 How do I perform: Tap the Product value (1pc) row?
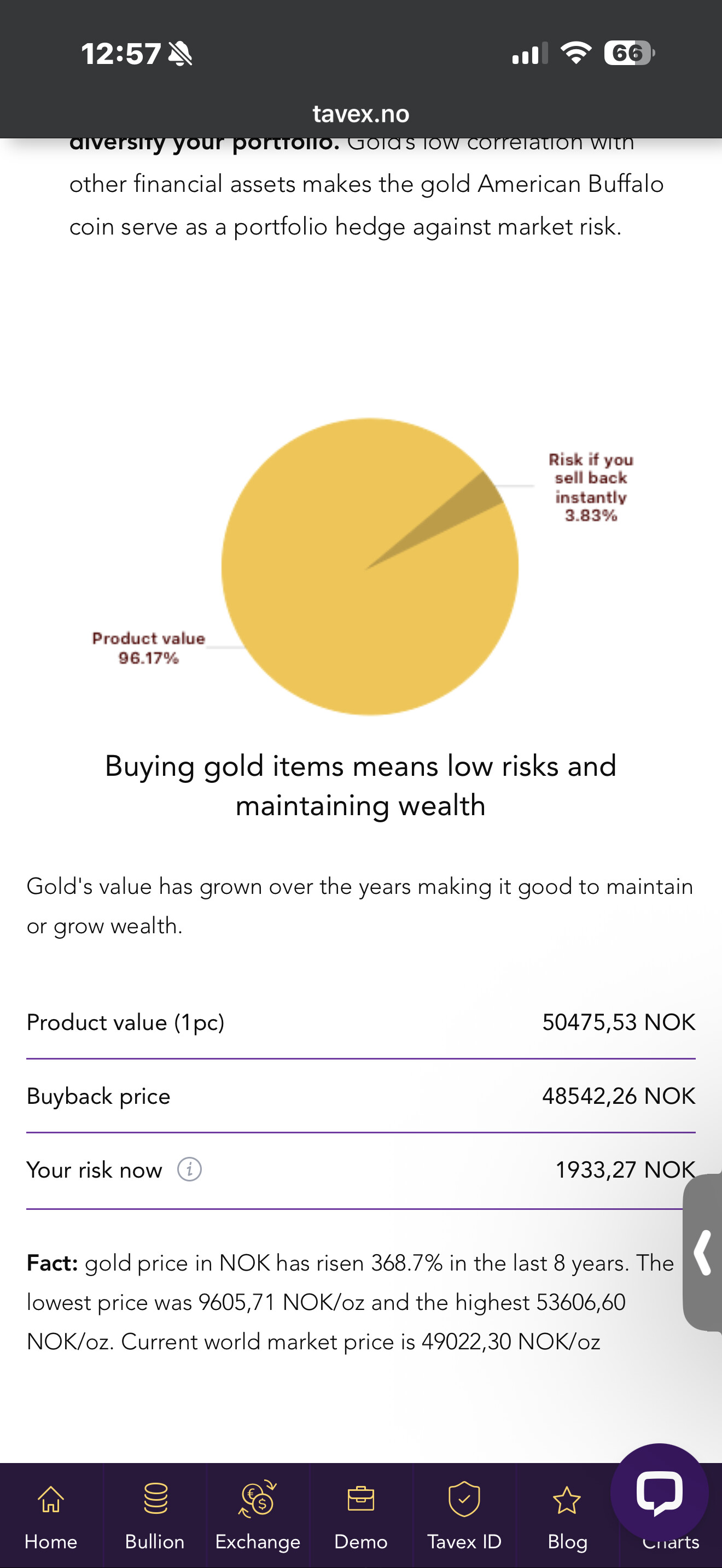pos(361,1022)
